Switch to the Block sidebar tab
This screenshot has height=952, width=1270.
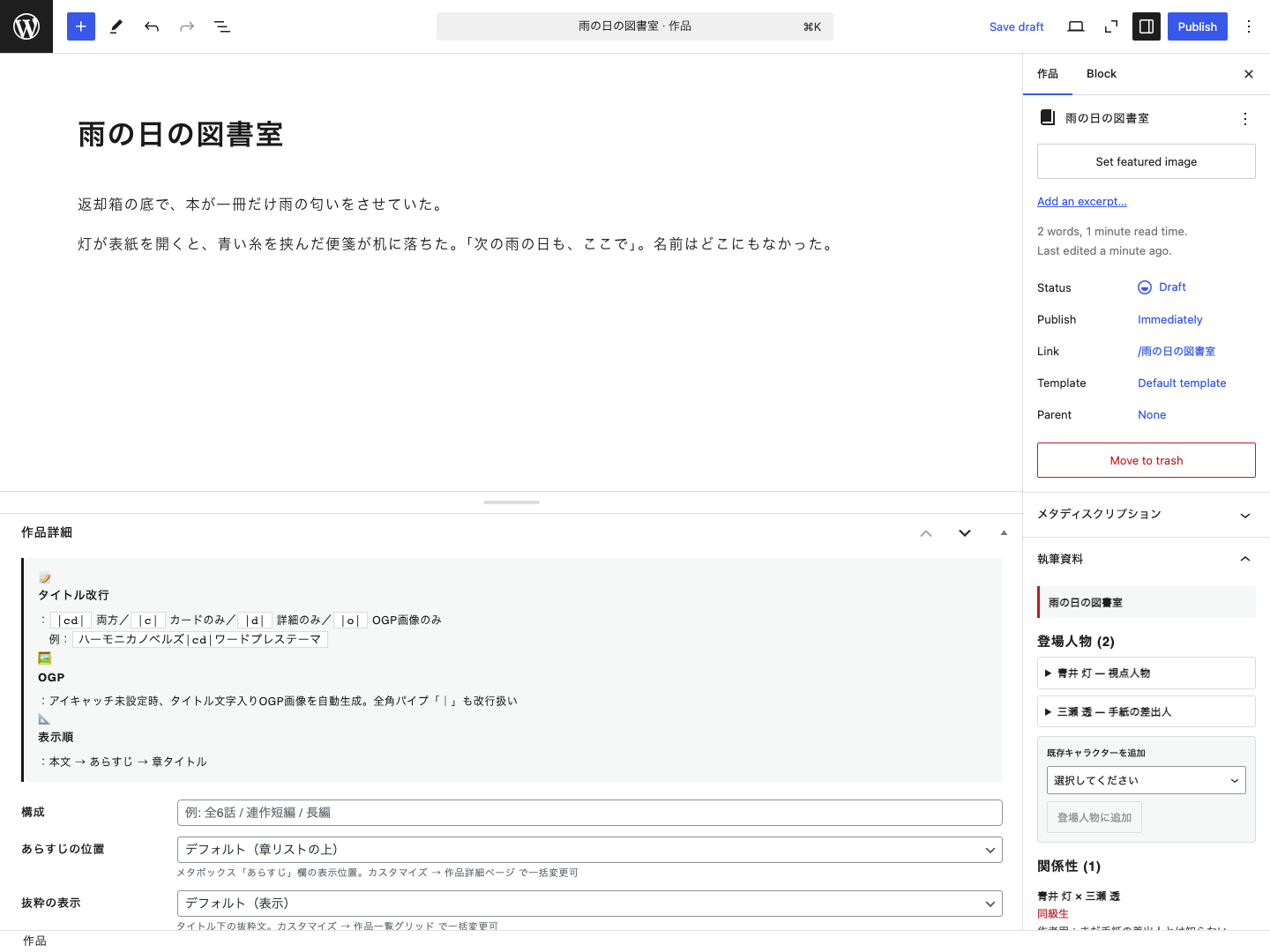[1102, 74]
